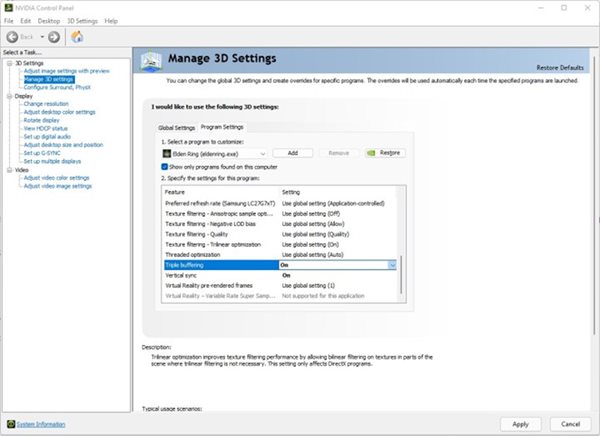
Task: Select the Preferred refresh rate row
Action: [280, 203]
